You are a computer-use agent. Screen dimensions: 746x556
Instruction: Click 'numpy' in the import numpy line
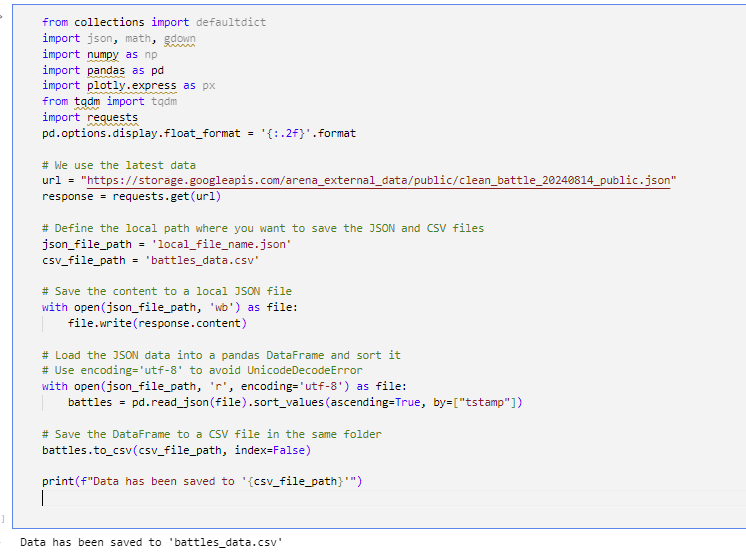coord(103,54)
